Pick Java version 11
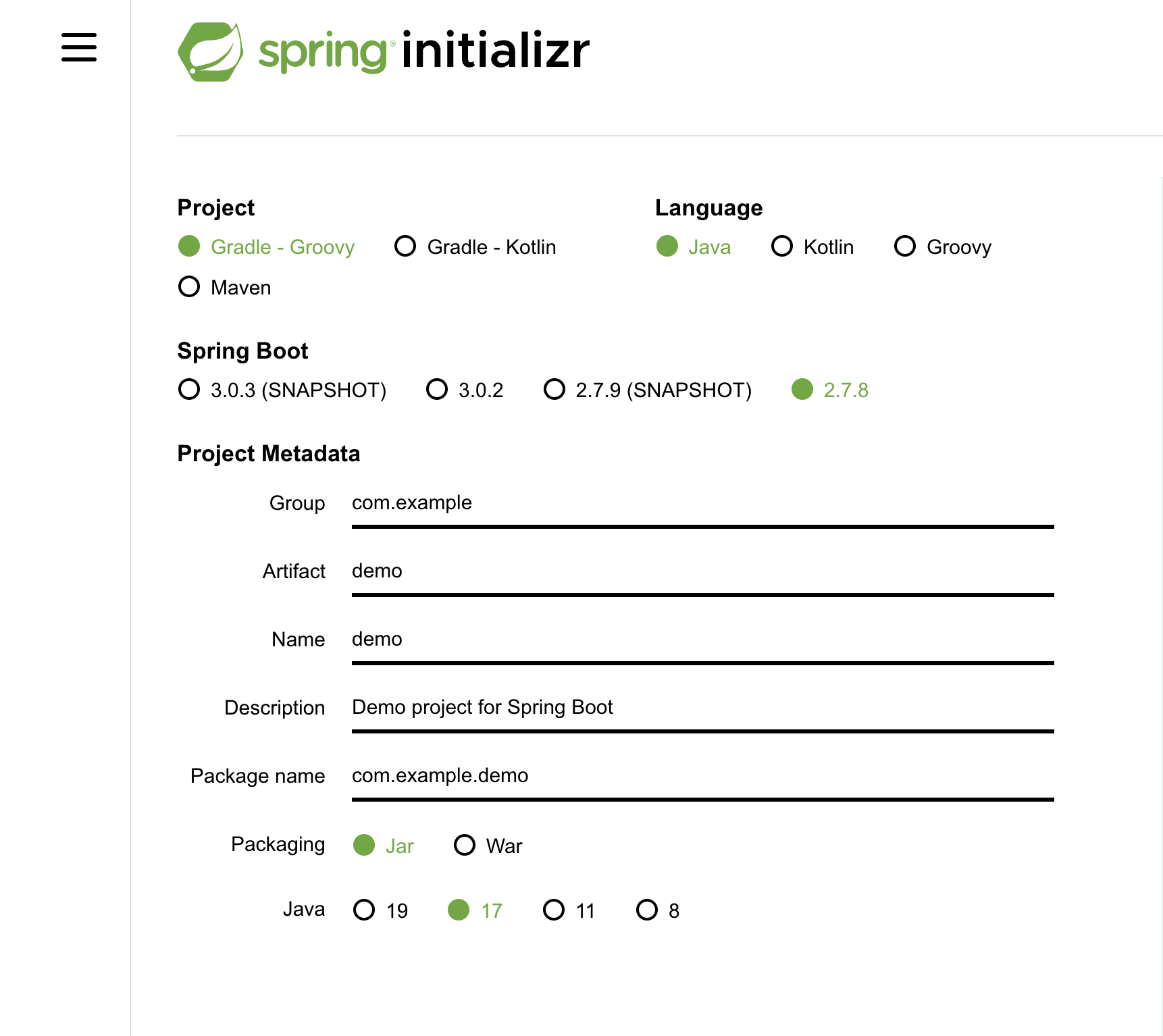 click(x=569, y=910)
